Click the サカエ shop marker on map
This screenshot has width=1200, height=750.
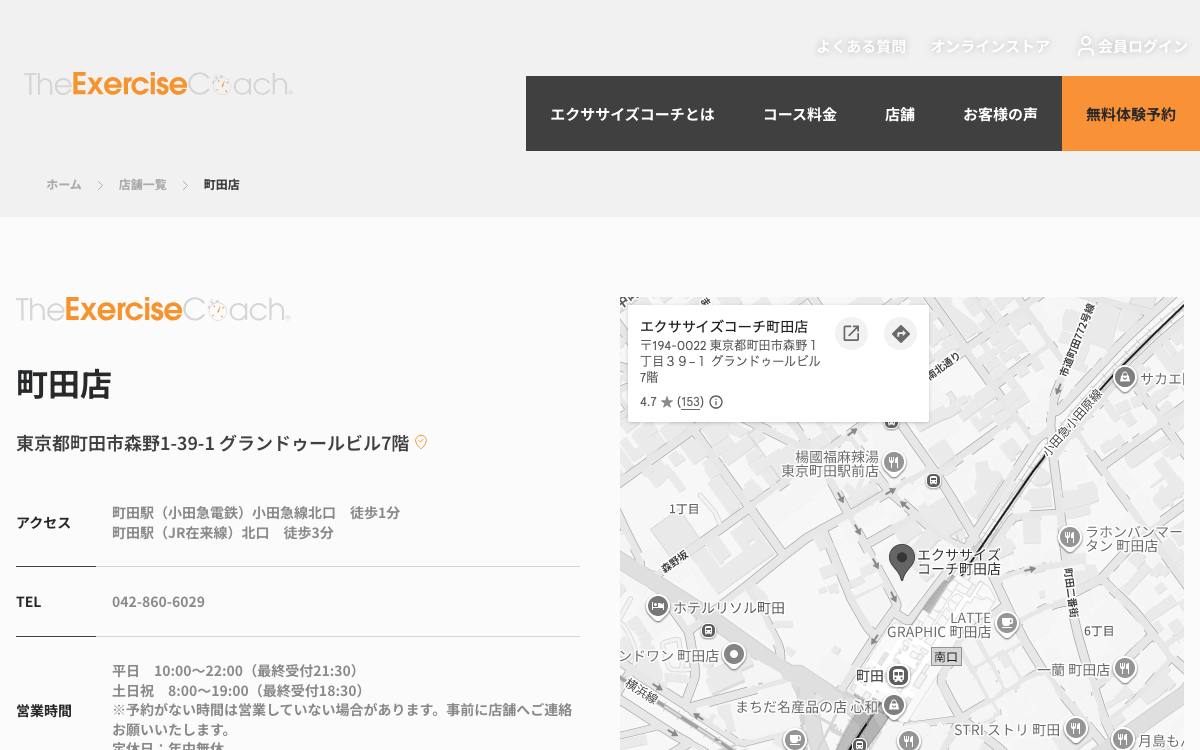pyautogui.click(x=1125, y=377)
